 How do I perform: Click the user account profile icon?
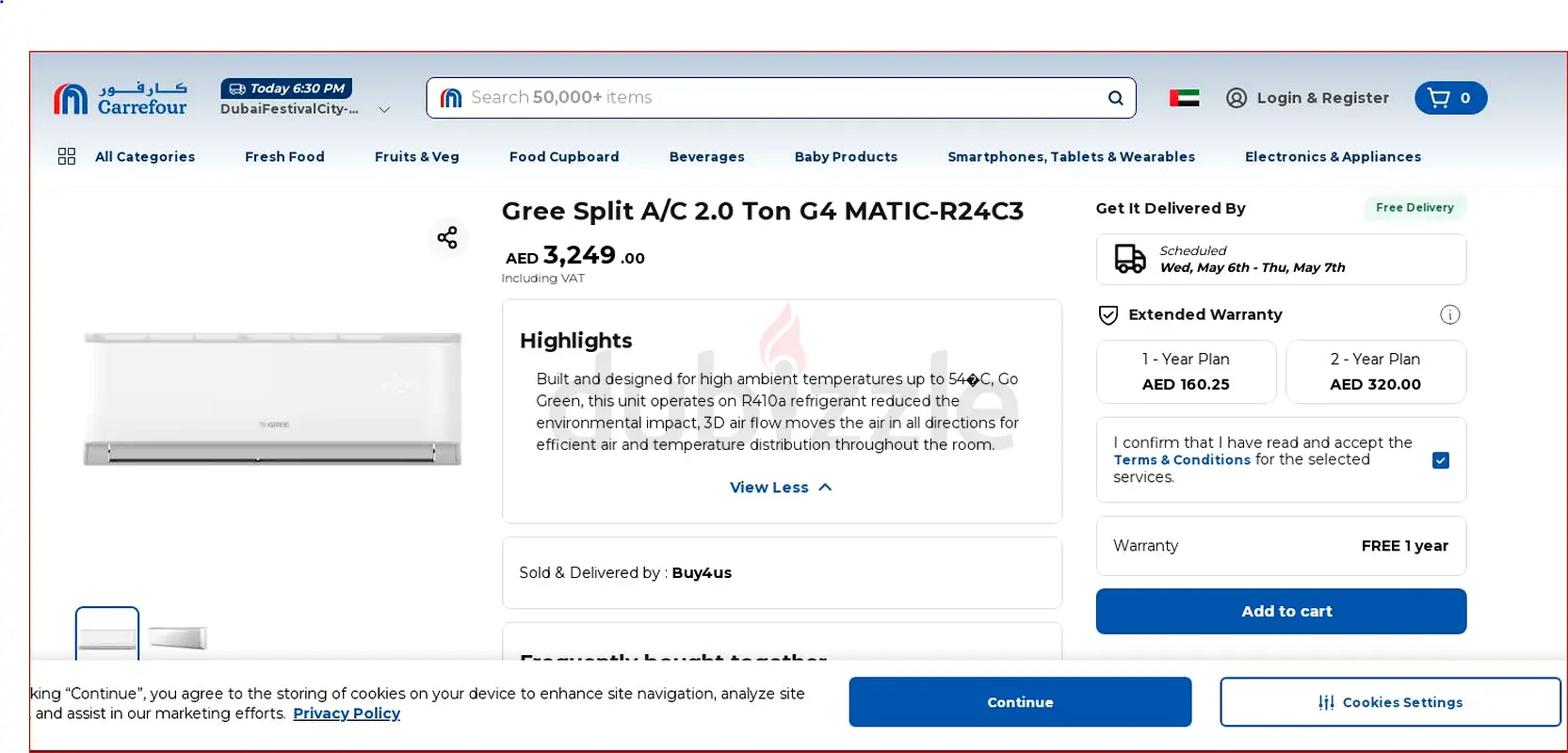1237,98
